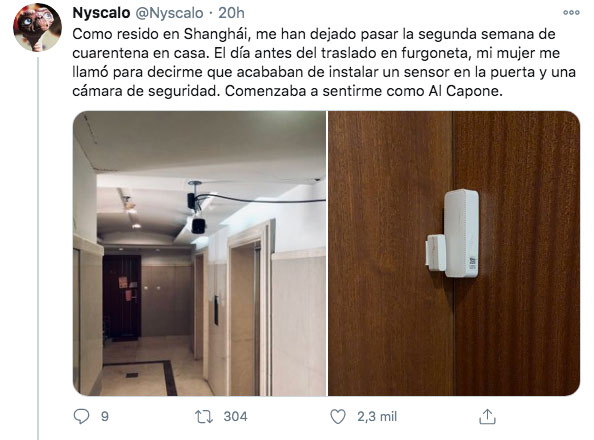Like the tweet with the heart icon
Viewport: 594px width, 440px height.
pos(338,417)
